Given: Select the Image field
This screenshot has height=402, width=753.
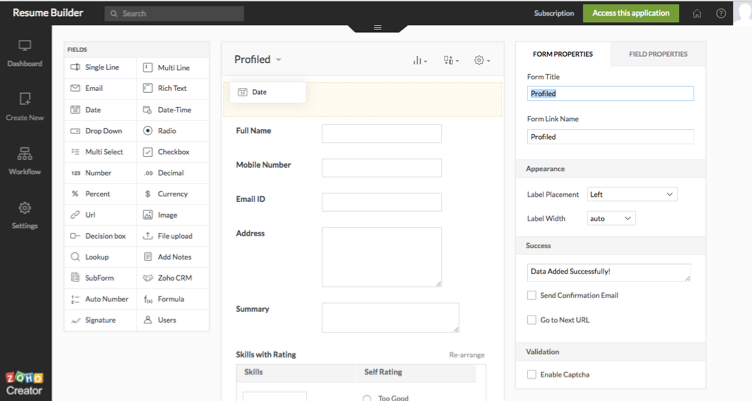Looking at the screenshot, I should point(173,215).
